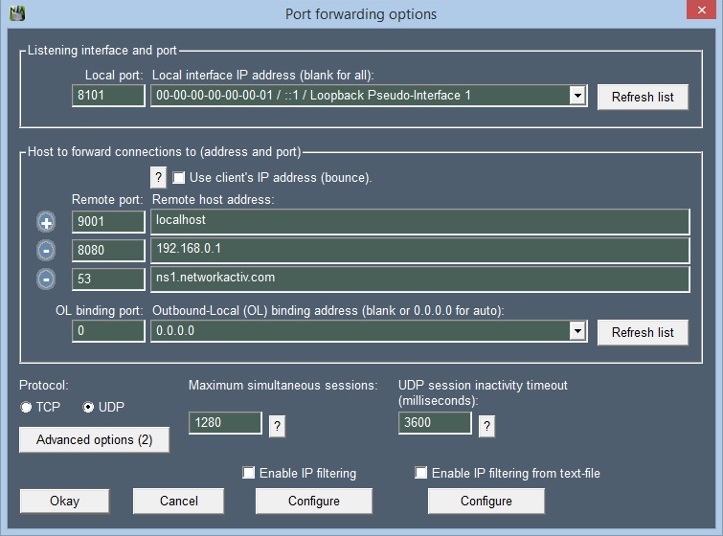
Task: Refresh the OL binding address list
Action: click(x=643, y=332)
